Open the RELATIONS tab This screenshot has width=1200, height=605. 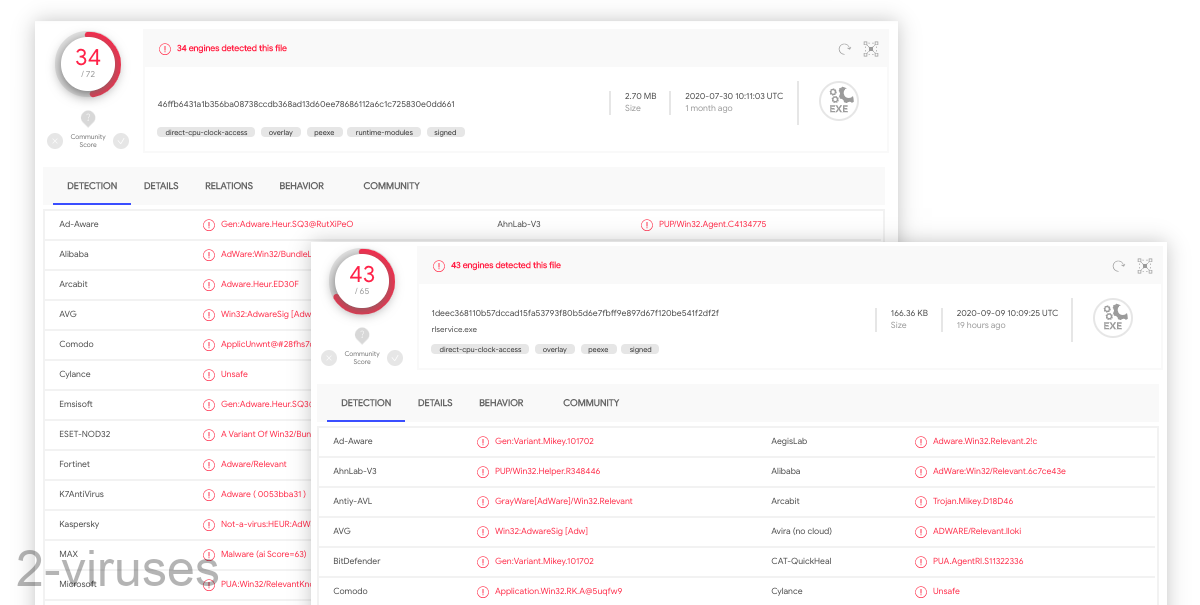coord(229,186)
